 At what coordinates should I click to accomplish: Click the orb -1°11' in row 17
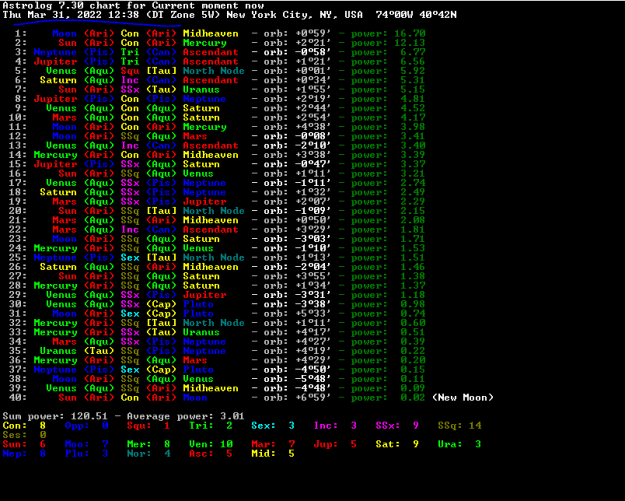[x=313, y=183]
